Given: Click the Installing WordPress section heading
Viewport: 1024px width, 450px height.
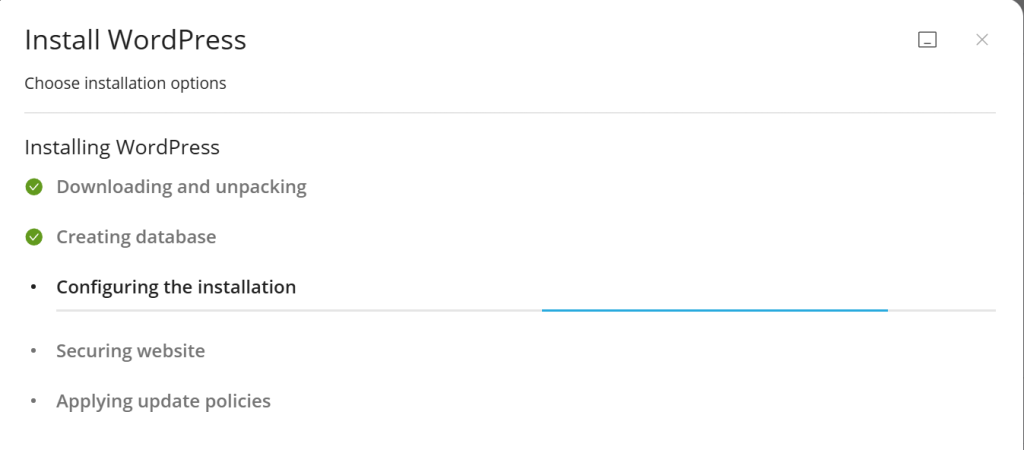Looking at the screenshot, I should click(x=122, y=147).
